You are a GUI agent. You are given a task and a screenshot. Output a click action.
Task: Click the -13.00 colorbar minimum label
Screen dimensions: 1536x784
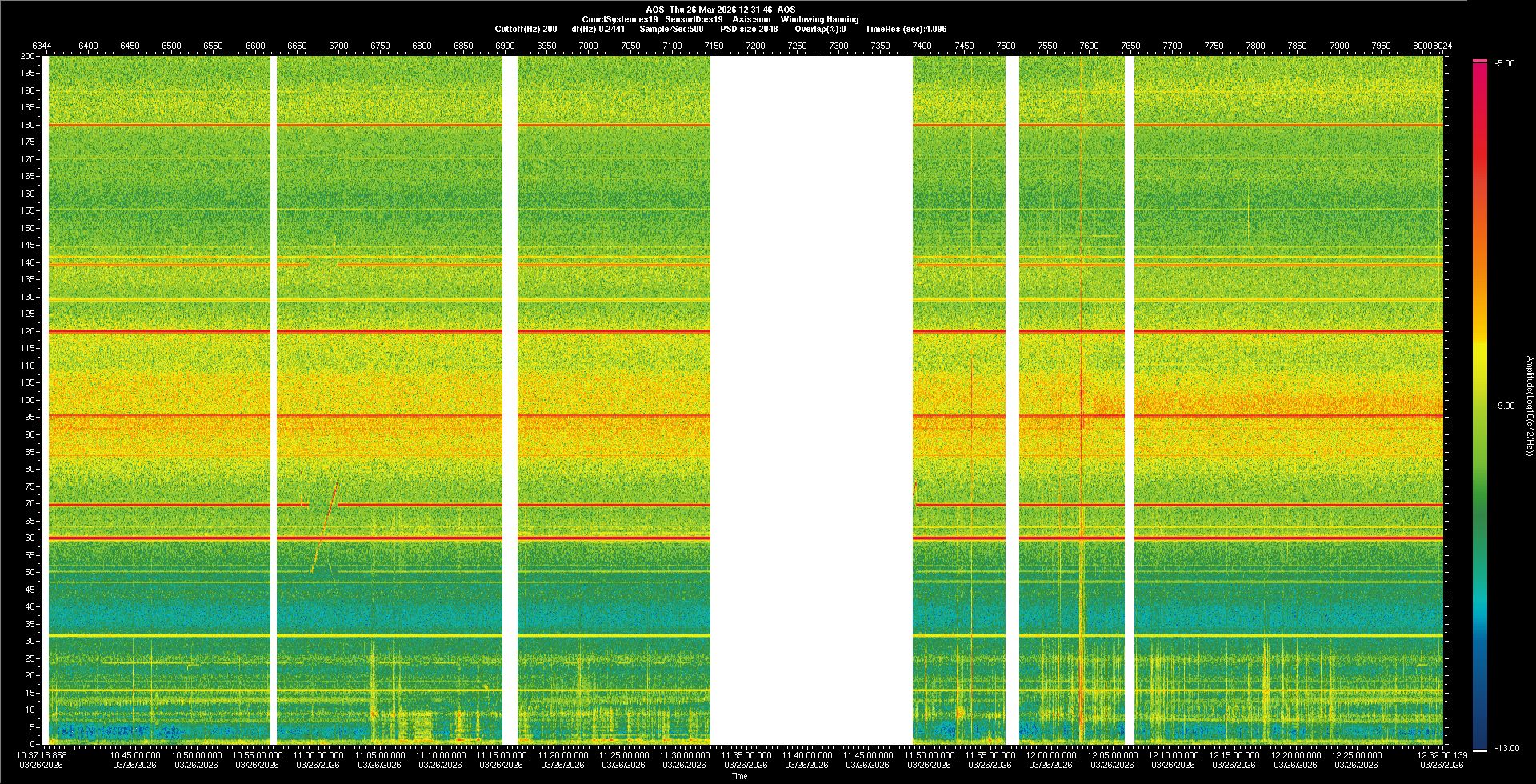(x=1506, y=748)
